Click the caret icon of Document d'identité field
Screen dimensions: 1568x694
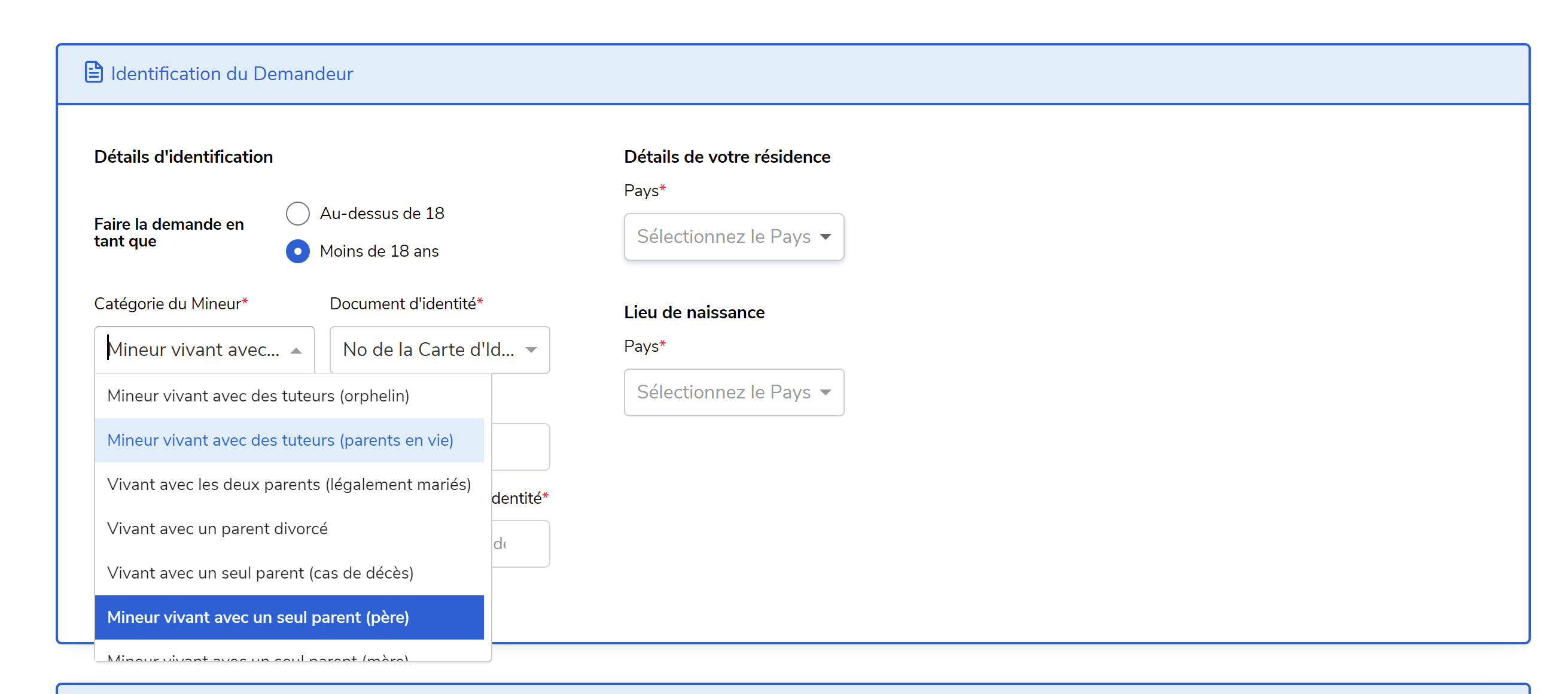(x=531, y=350)
